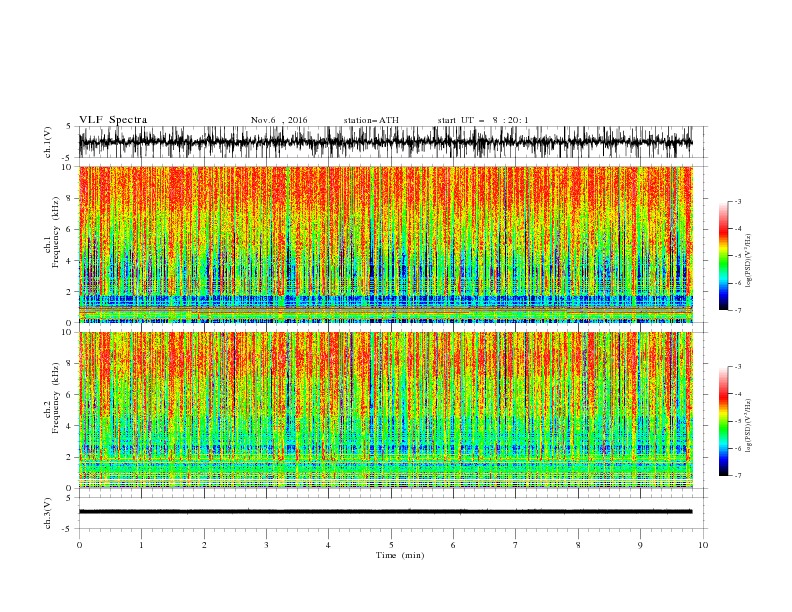Click the ch.2 PSD color scale bar
This screenshot has width=792, height=612.
[723, 421]
